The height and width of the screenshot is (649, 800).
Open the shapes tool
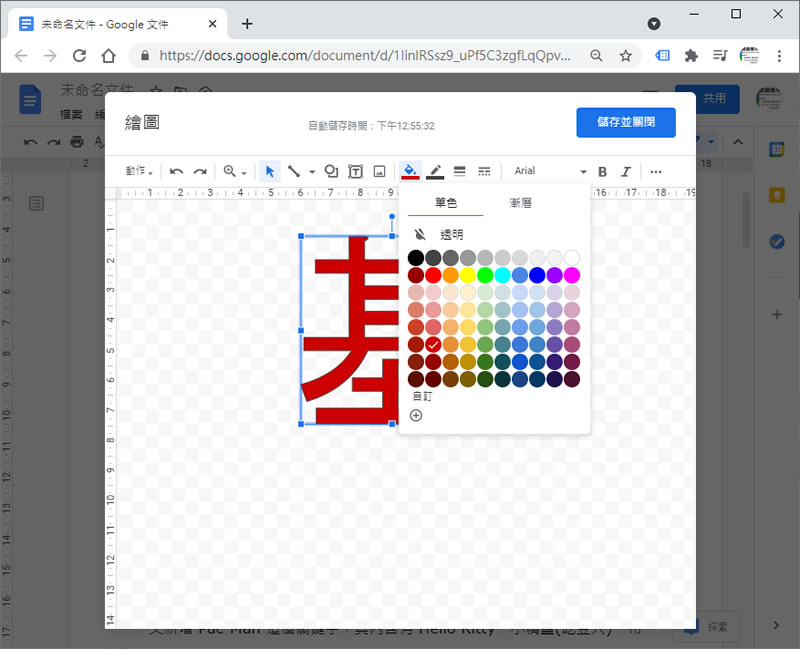tap(331, 171)
